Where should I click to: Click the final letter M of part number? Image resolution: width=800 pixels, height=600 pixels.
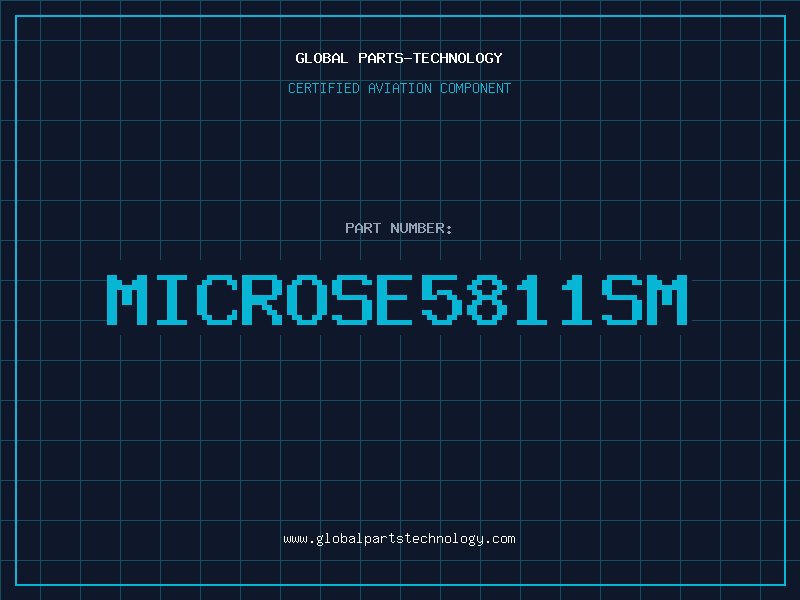click(x=667, y=299)
